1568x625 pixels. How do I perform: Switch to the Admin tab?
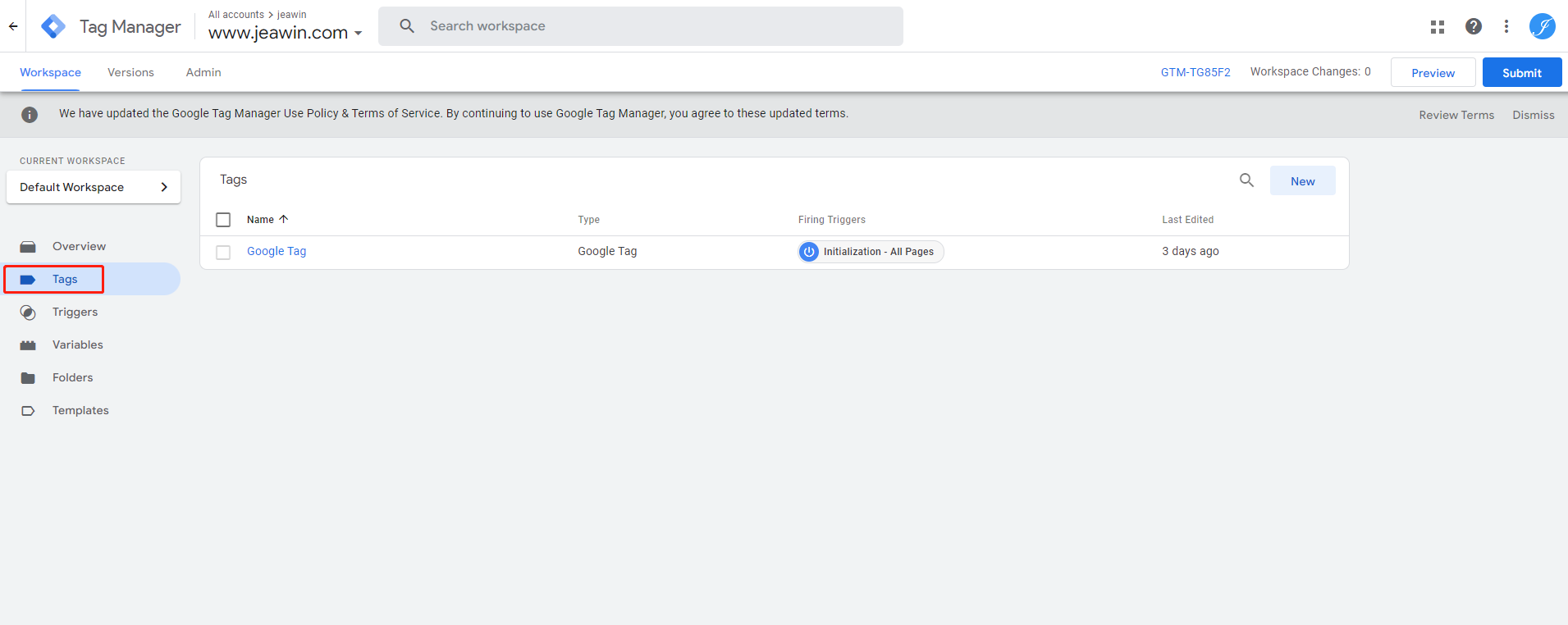[203, 72]
